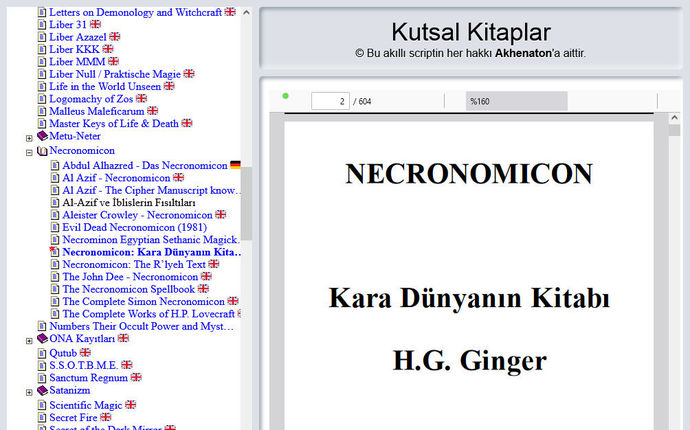Click the Kutsal Kitaplar heading
690x430 pixels.
point(471,32)
